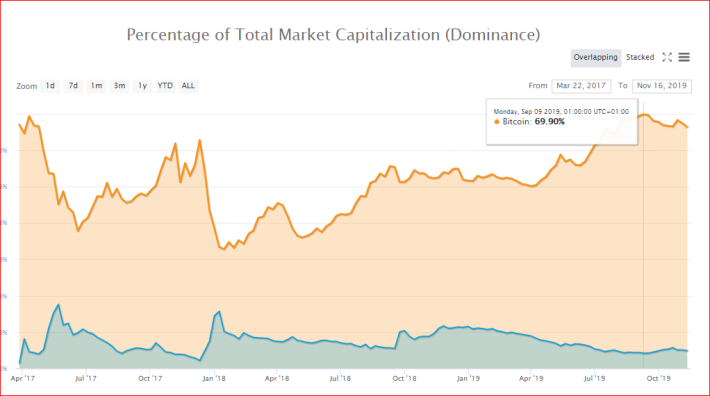Viewport: 710px width, 396px height.
Task: Set zoom range to 3m
Action: click(x=119, y=86)
